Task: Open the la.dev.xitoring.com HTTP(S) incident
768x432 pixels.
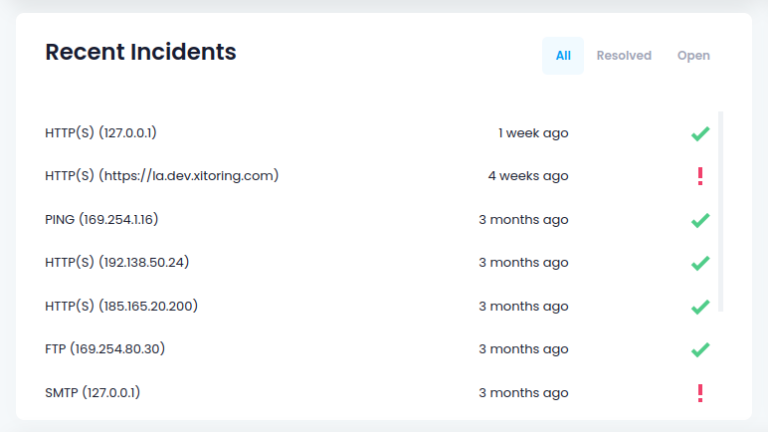Action: [x=161, y=176]
